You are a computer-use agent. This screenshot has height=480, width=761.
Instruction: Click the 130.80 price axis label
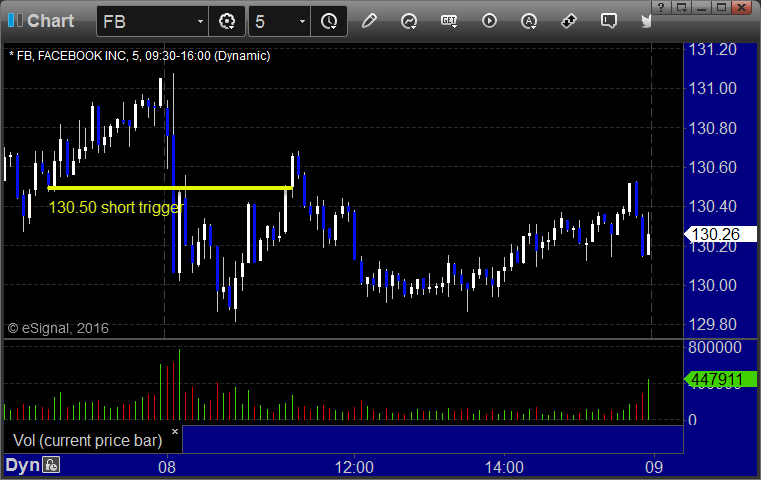click(x=712, y=128)
